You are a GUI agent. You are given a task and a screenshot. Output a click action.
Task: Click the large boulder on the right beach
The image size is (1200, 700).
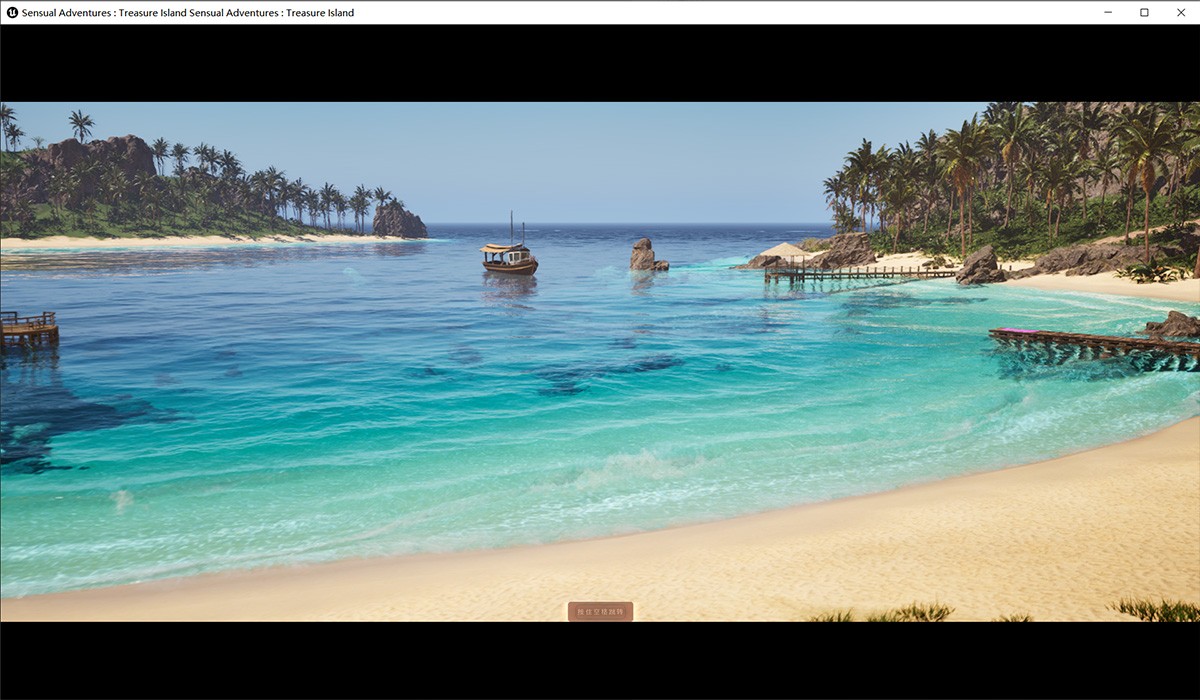coord(978,267)
